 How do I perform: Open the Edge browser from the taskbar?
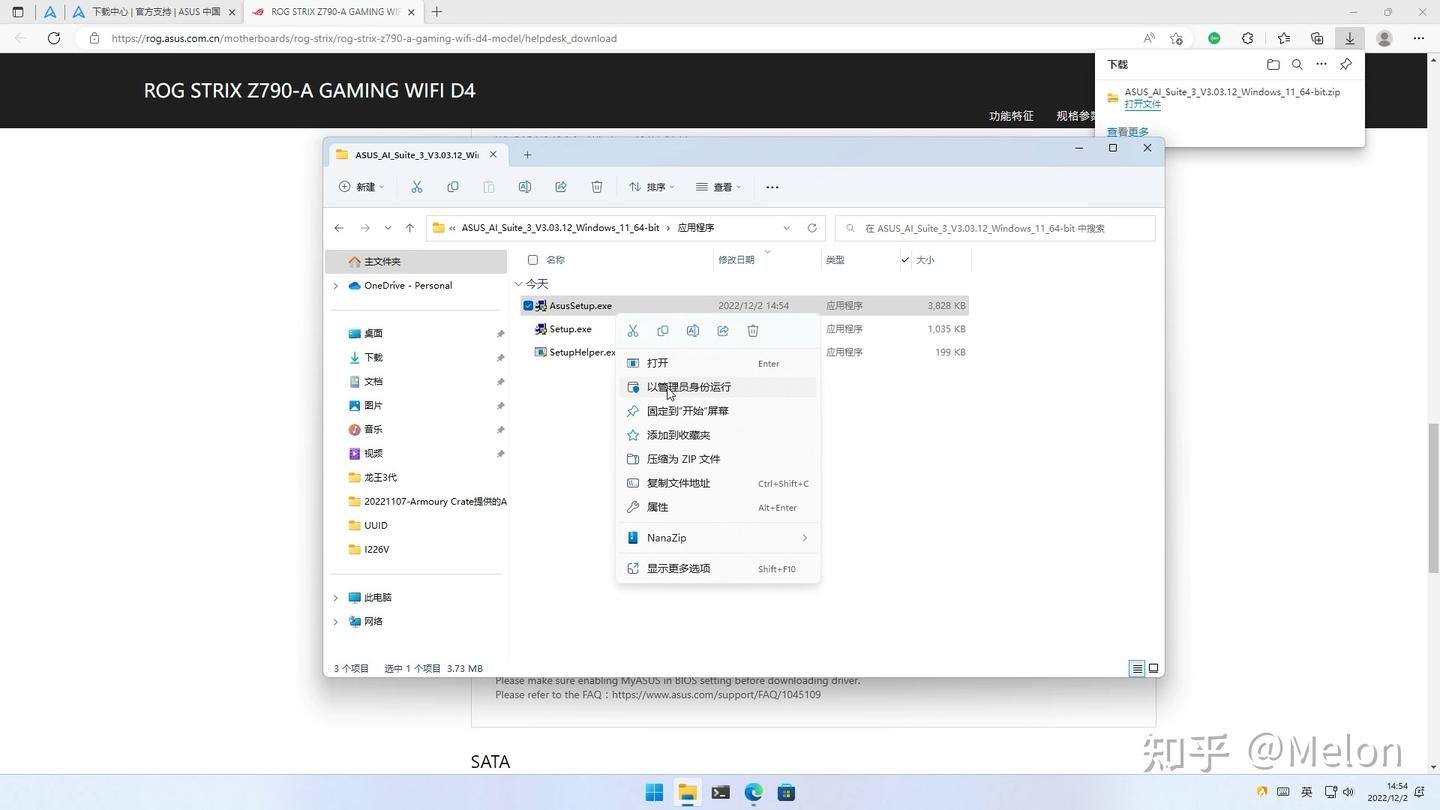(753, 793)
